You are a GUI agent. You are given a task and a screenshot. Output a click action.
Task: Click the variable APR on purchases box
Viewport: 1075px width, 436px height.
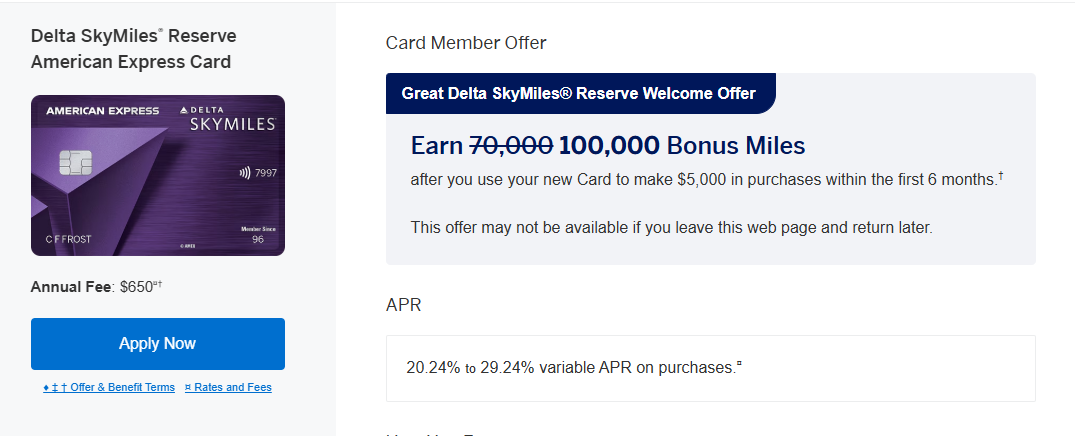point(710,368)
